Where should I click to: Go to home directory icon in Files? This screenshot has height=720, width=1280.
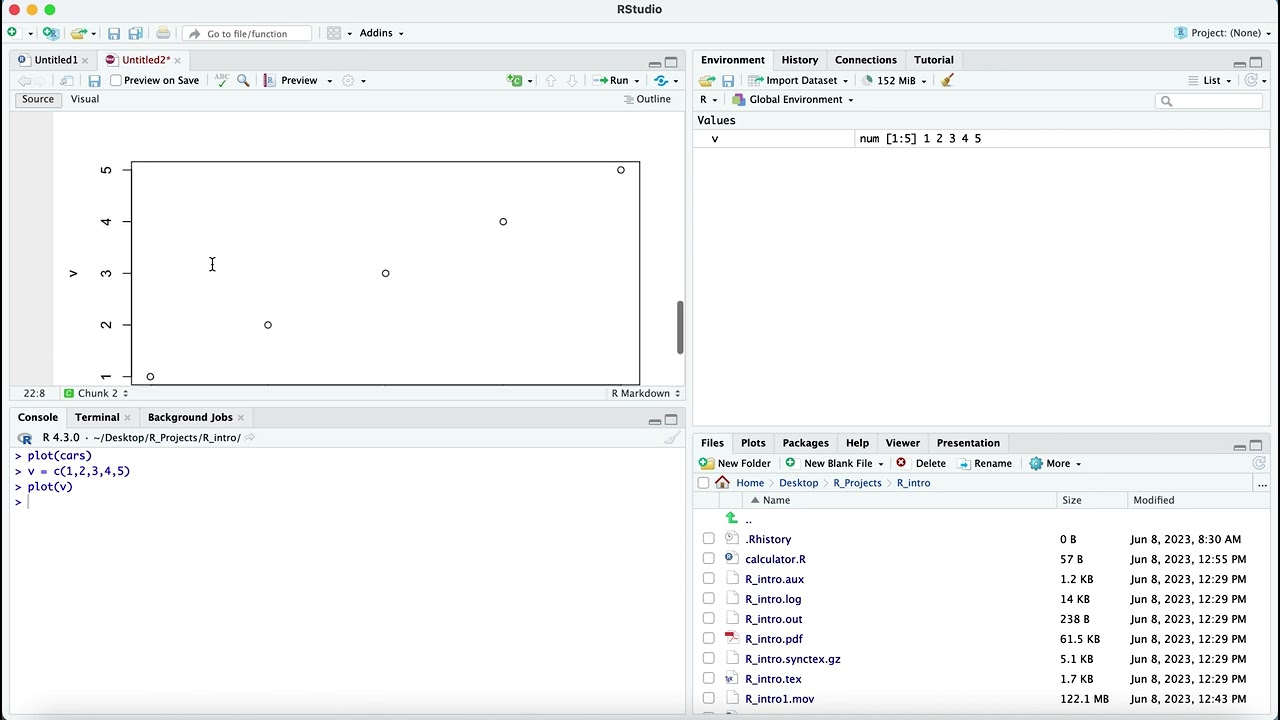coord(722,483)
